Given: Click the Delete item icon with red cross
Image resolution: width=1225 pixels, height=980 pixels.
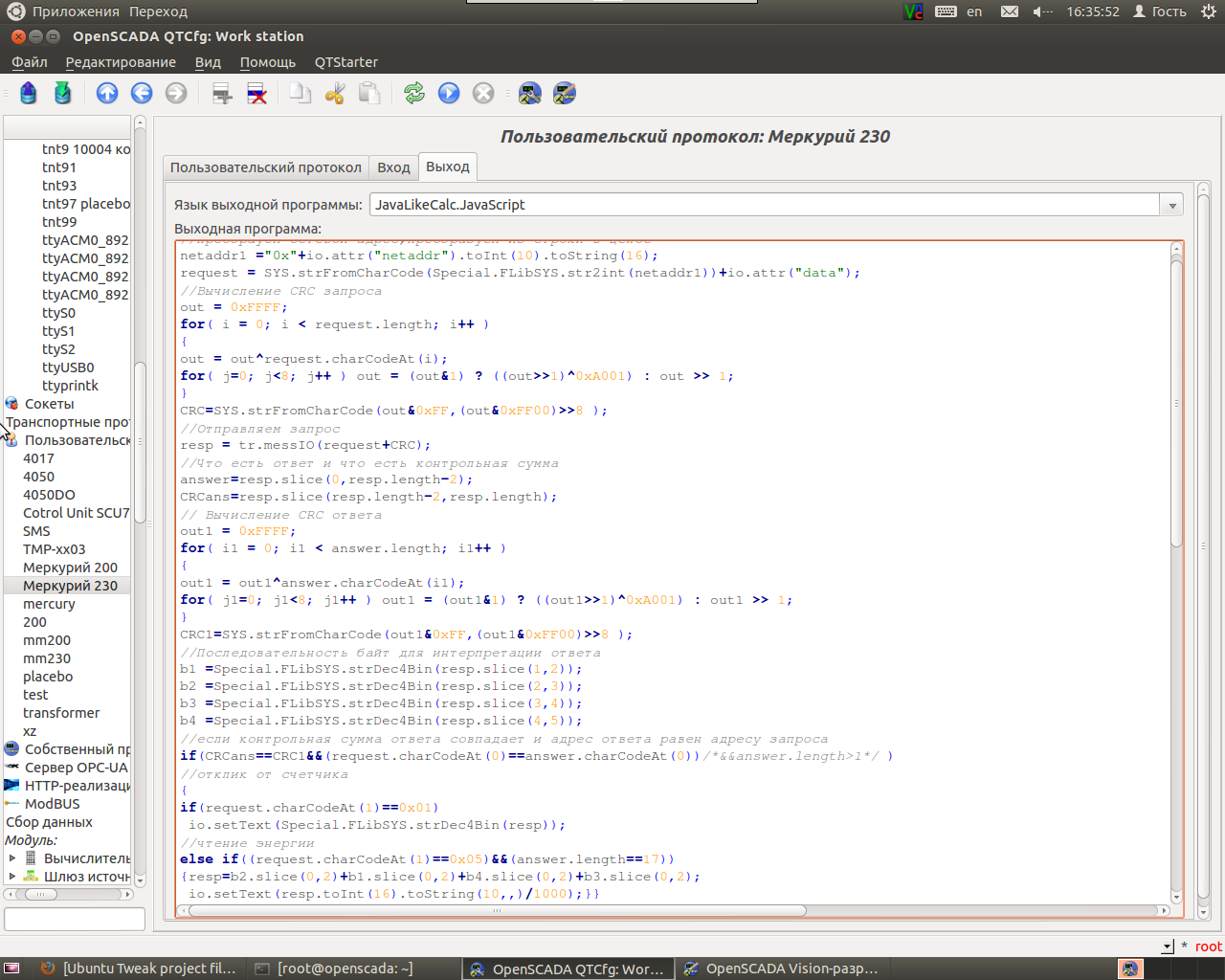Looking at the screenshot, I should tap(256, 93).
